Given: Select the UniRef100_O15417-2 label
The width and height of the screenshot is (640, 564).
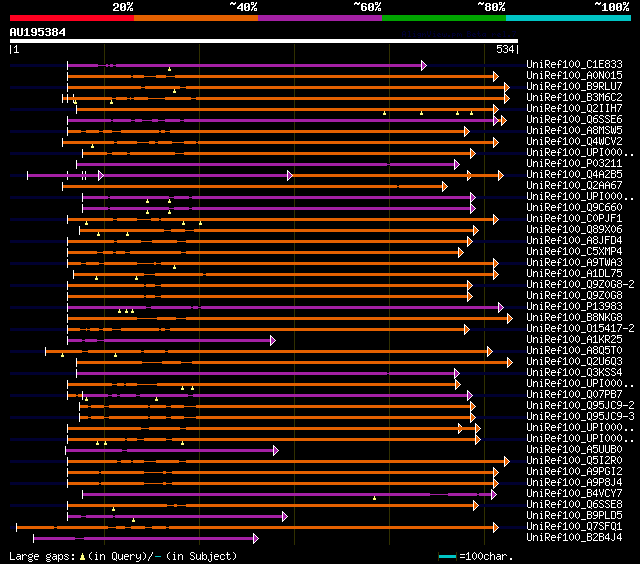Looking at the screenshot, I should 580,329.
